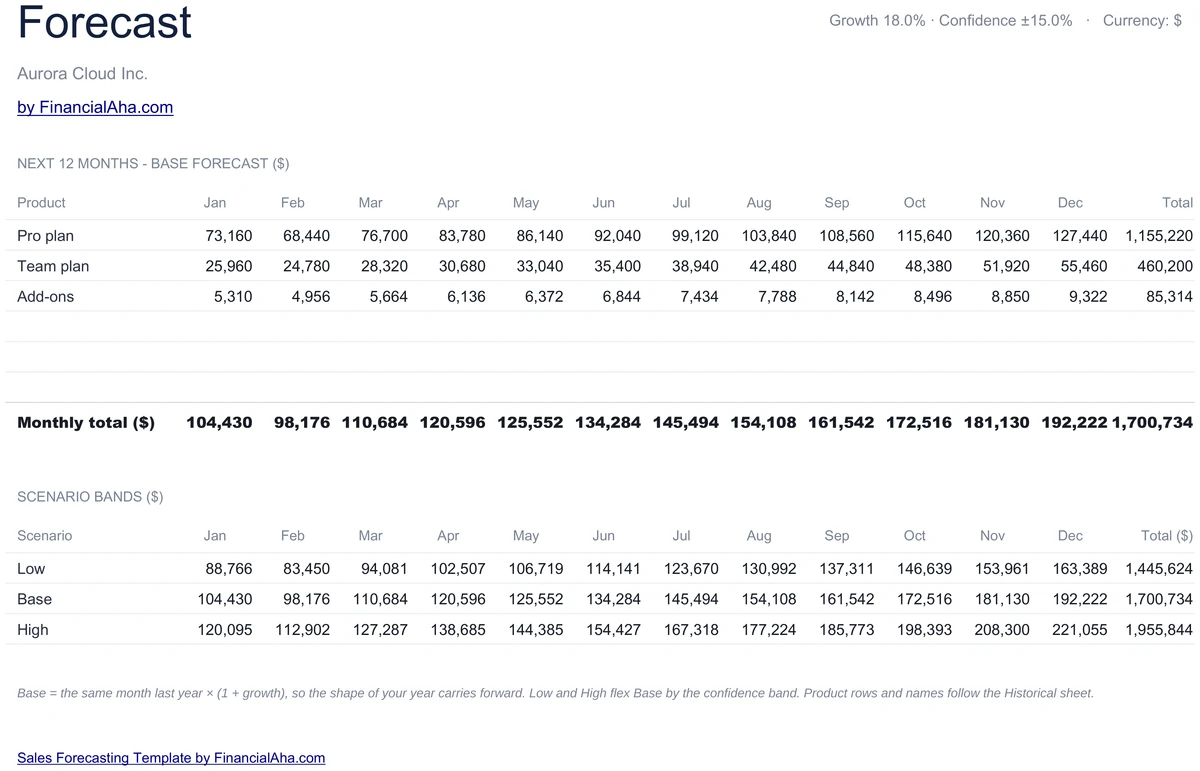Click the 'High' scenario row label
Screen dimensions: 1200x771
[33, 630]
